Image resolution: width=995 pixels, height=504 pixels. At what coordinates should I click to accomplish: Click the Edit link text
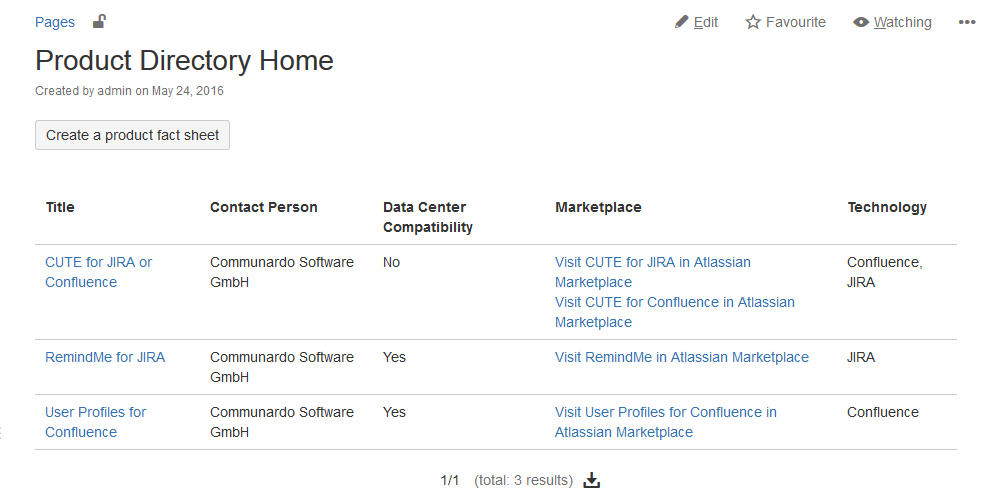[x=706, y=22]
